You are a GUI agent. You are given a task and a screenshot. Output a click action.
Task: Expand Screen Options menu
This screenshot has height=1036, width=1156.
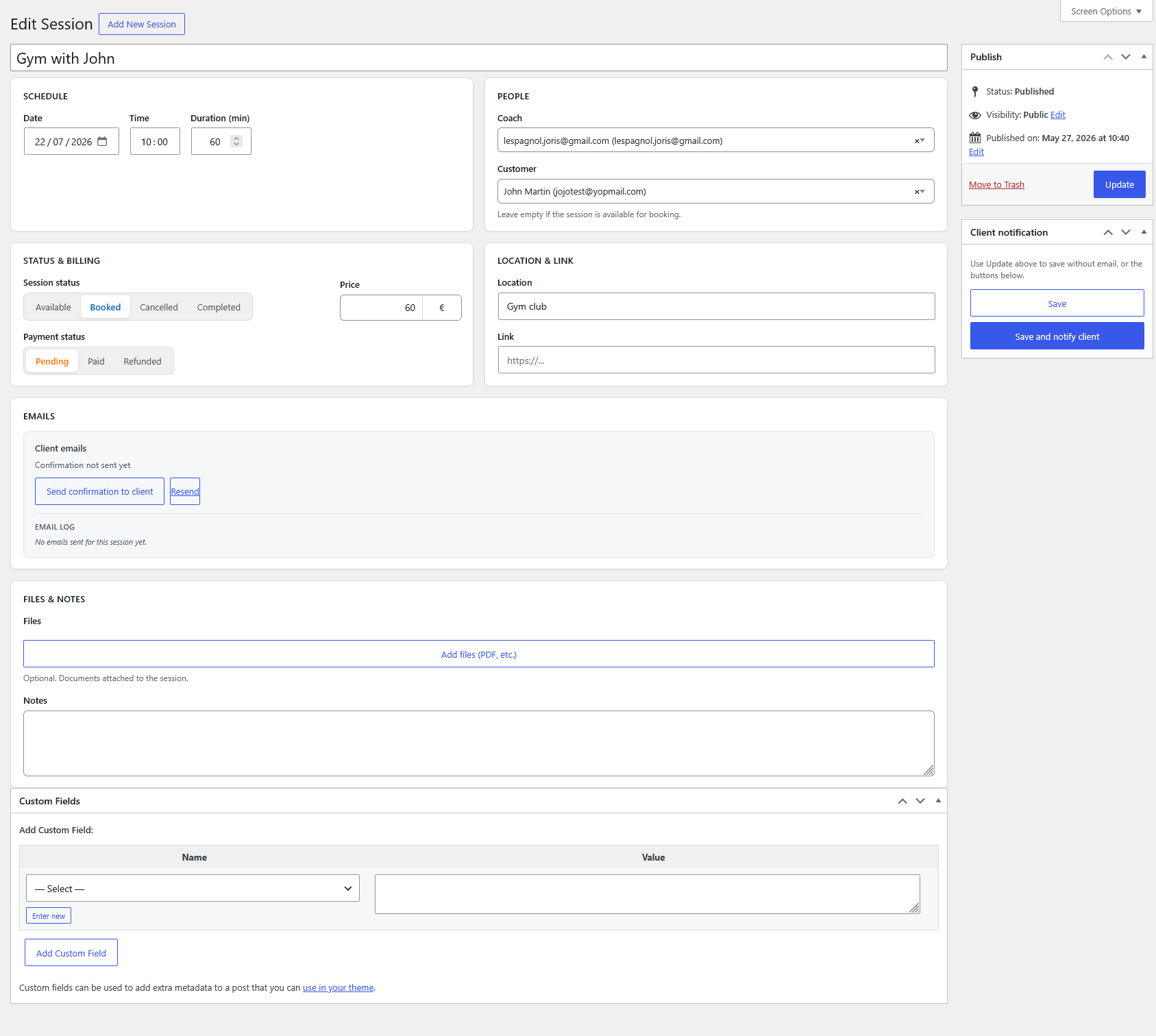click(1106, 11)
